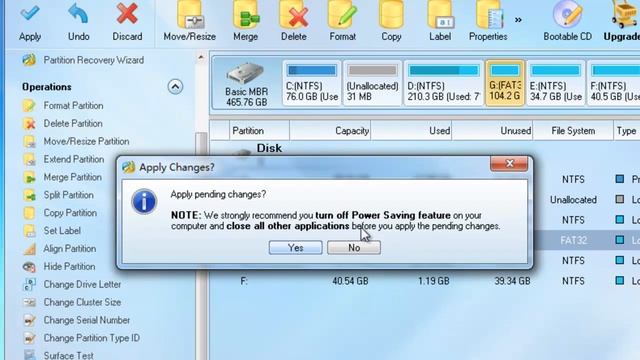Click the Copy toolbar icon
The image size is (640, 360).
(391, 15)
